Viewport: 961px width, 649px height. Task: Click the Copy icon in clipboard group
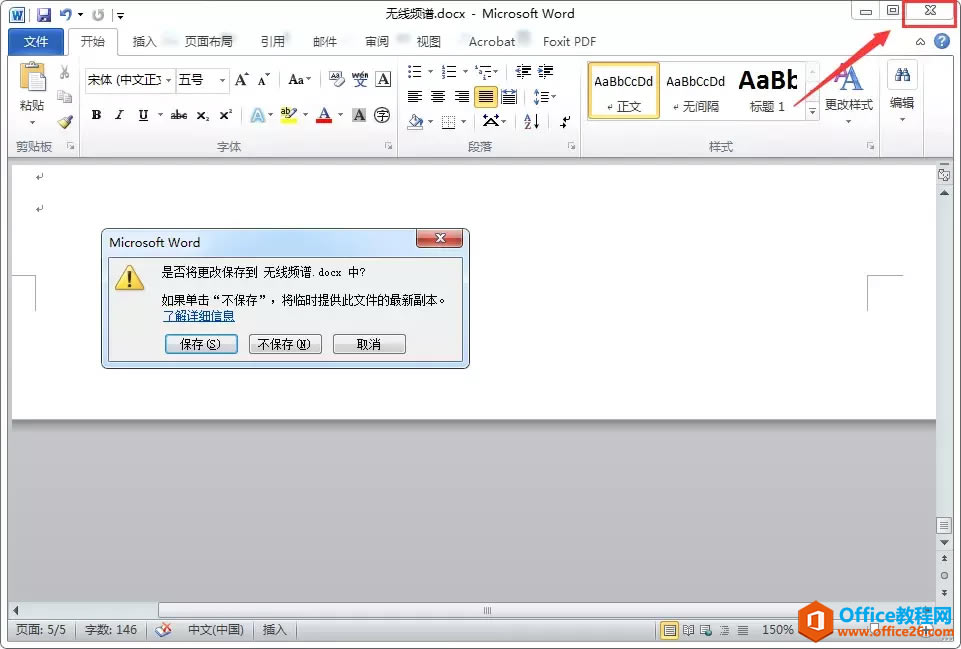pyautogui.click(x=64, y=96)
